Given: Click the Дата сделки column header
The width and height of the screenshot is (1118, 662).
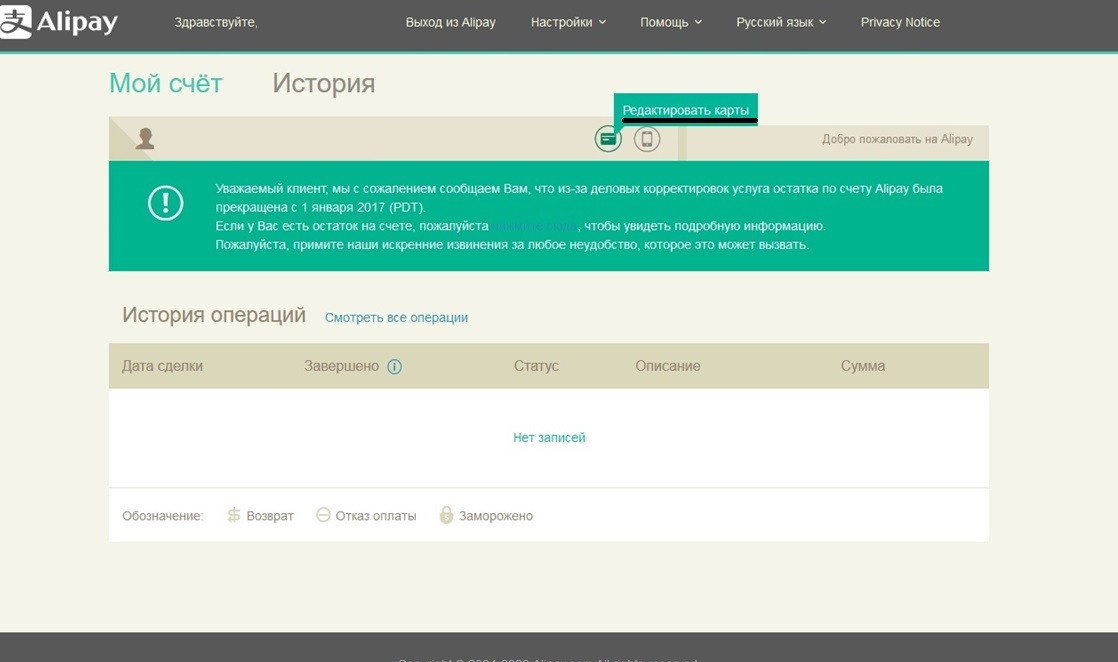Looking at the screenshot, I should coord(163,366).
